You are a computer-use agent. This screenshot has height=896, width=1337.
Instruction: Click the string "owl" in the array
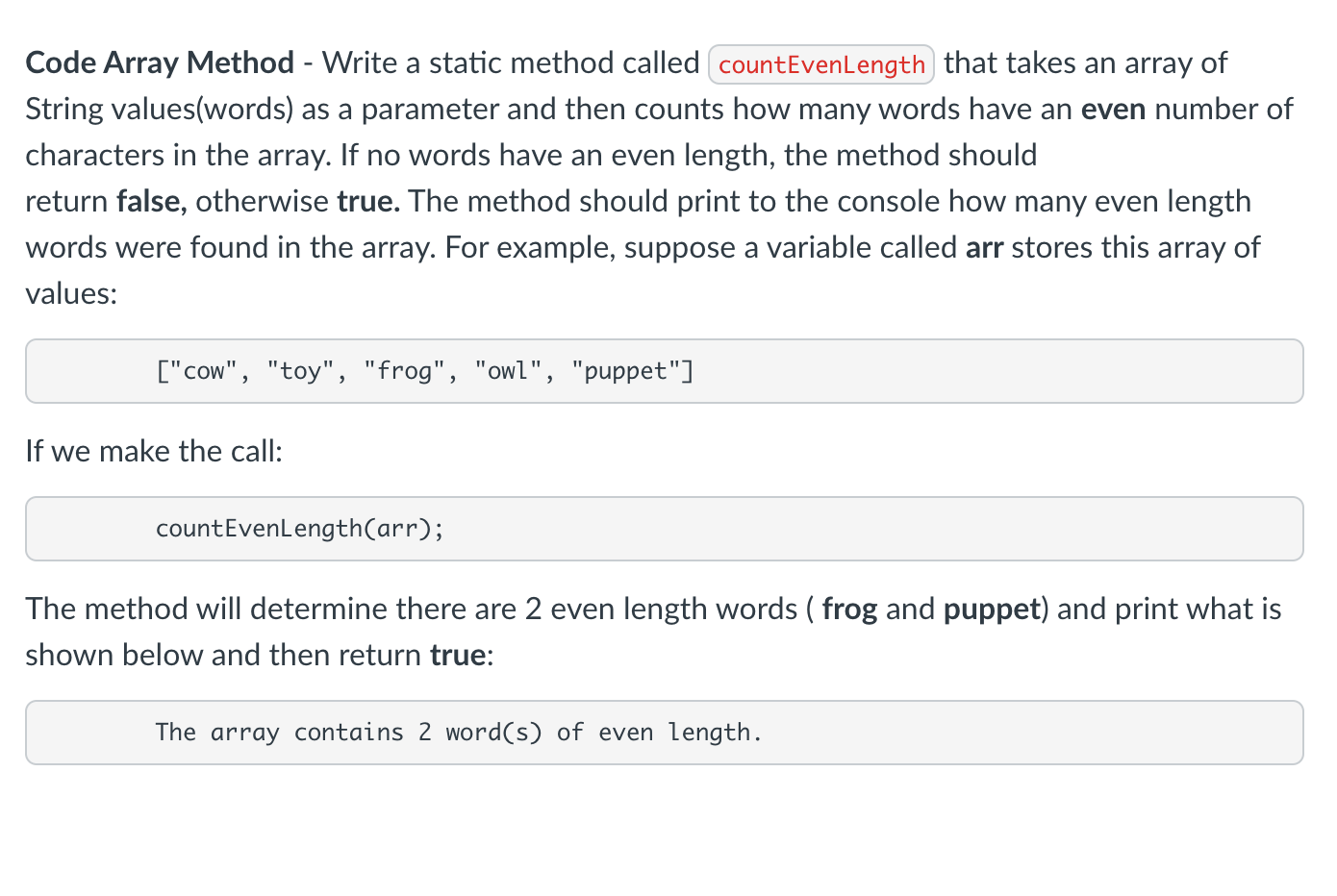coord(509,371)
